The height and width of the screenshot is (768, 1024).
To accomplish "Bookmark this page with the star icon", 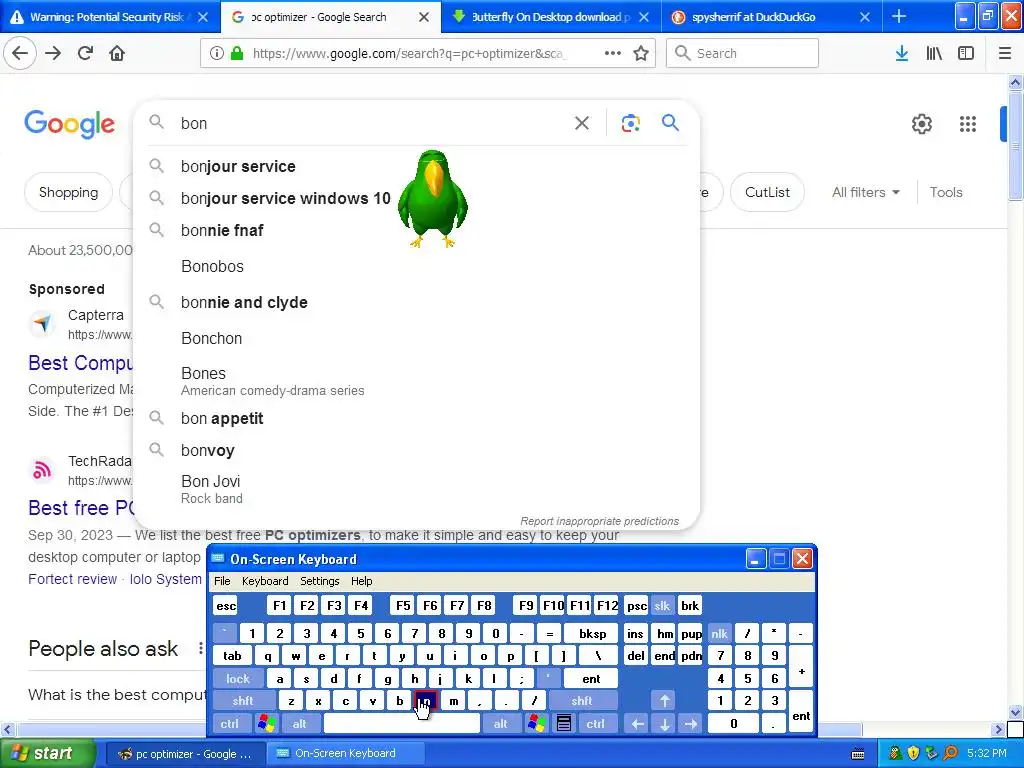I will tap(641, 54).
